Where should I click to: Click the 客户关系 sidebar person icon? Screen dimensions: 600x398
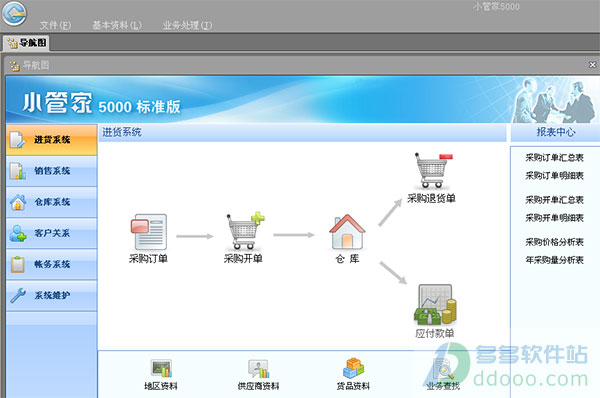(18, 233)
